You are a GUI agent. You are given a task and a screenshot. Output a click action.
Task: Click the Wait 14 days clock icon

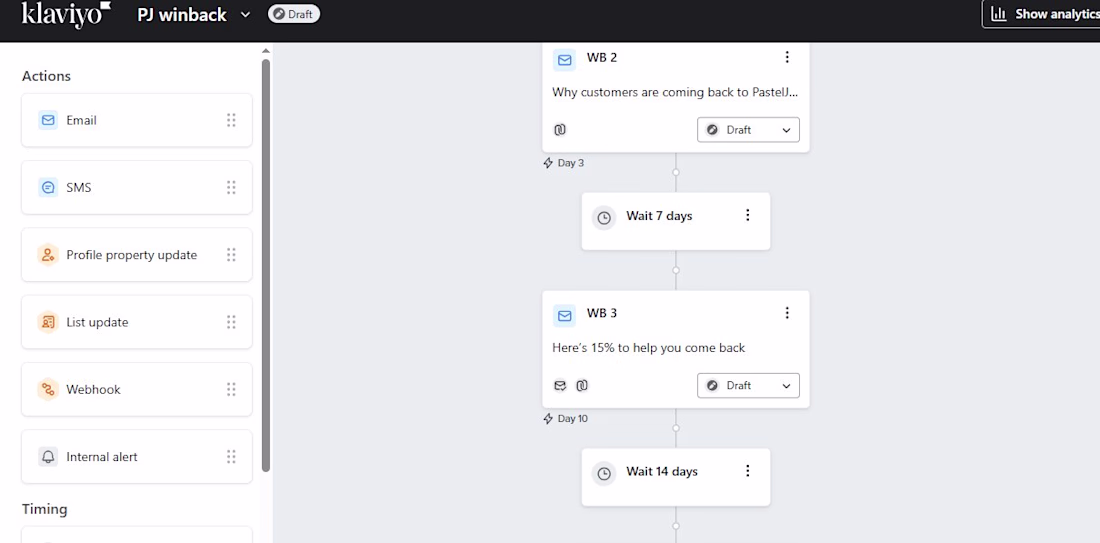click(x=604, y=473)
